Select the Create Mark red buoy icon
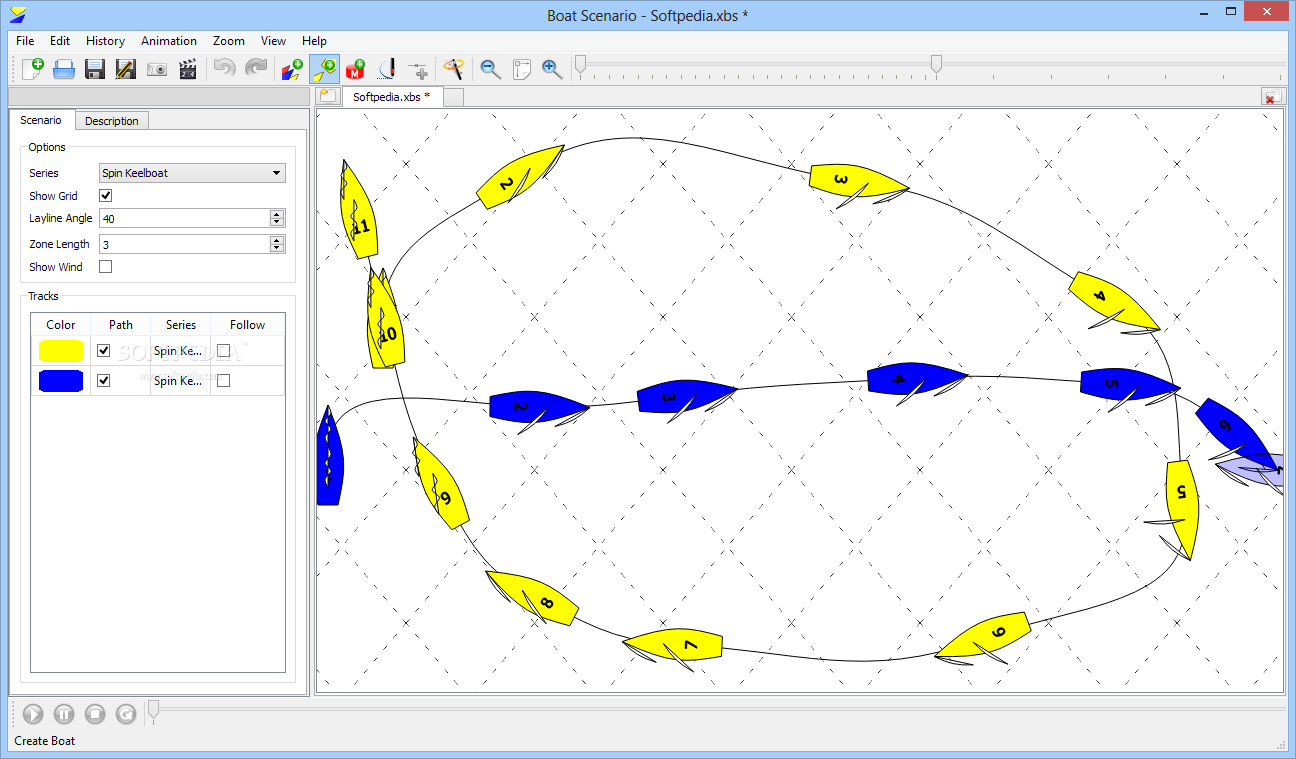The height and width of the screenshot is (759, 1296). pyautogui.click(x=355, y=69)
